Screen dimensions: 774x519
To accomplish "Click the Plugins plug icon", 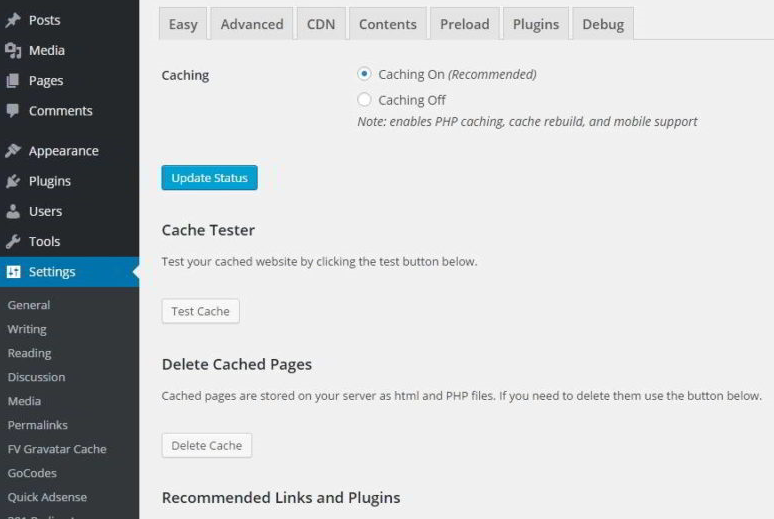I will pos(13,181).
